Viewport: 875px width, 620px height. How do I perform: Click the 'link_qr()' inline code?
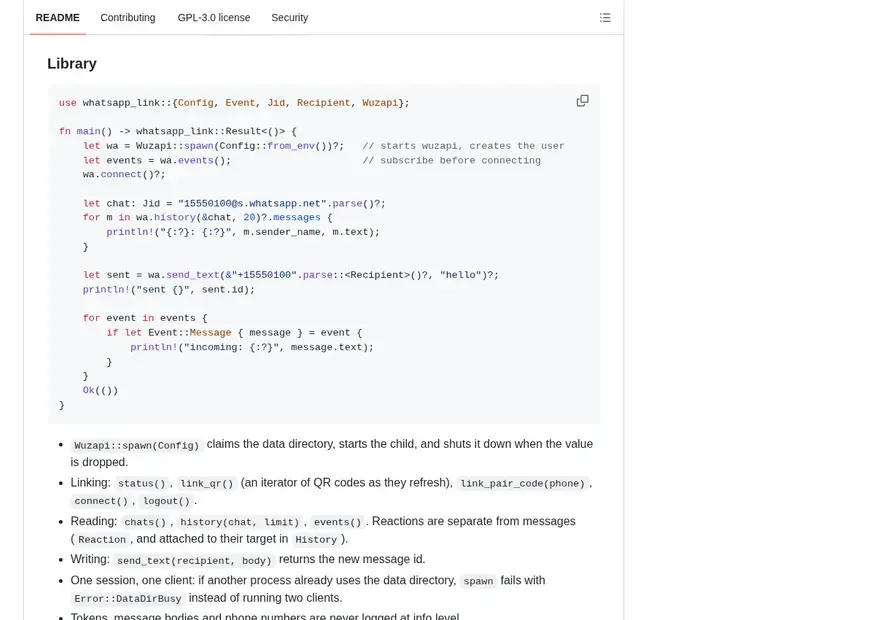pyautogui.click(x=206, y=484)
